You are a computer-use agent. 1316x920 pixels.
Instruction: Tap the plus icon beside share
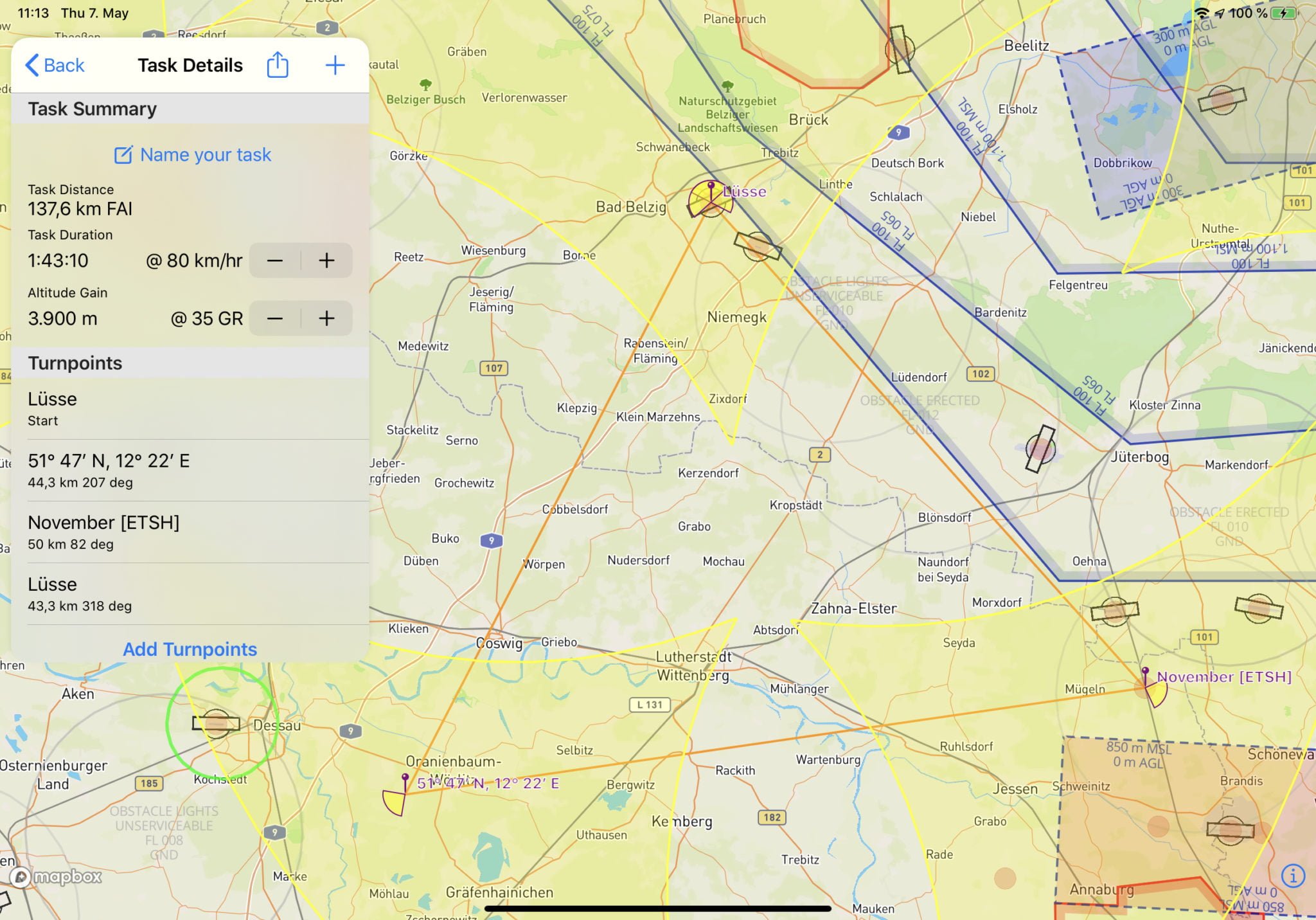pyautogui.click(x=335, y=65)
